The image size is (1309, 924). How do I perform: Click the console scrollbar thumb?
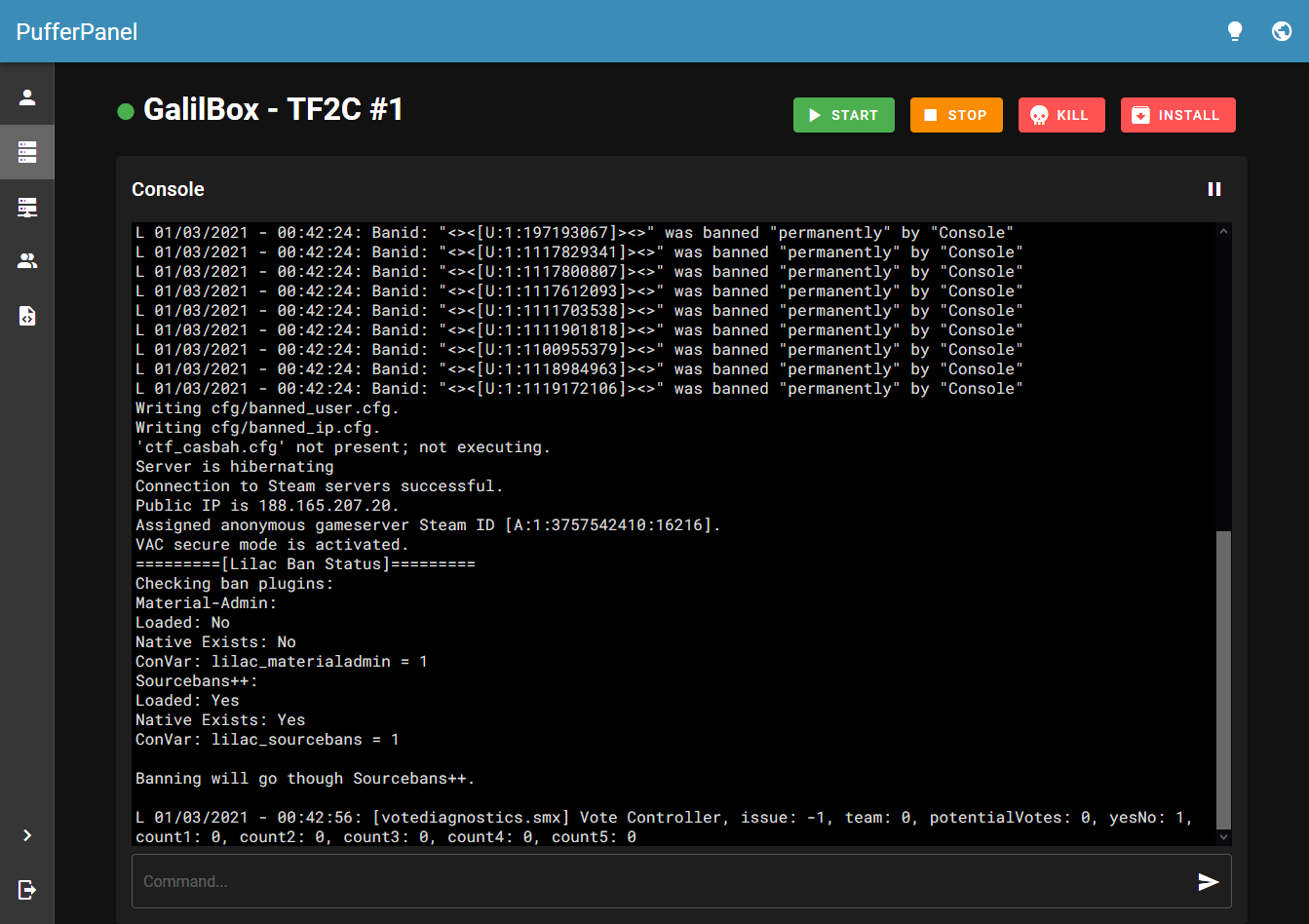click(x=1224, y=679)
